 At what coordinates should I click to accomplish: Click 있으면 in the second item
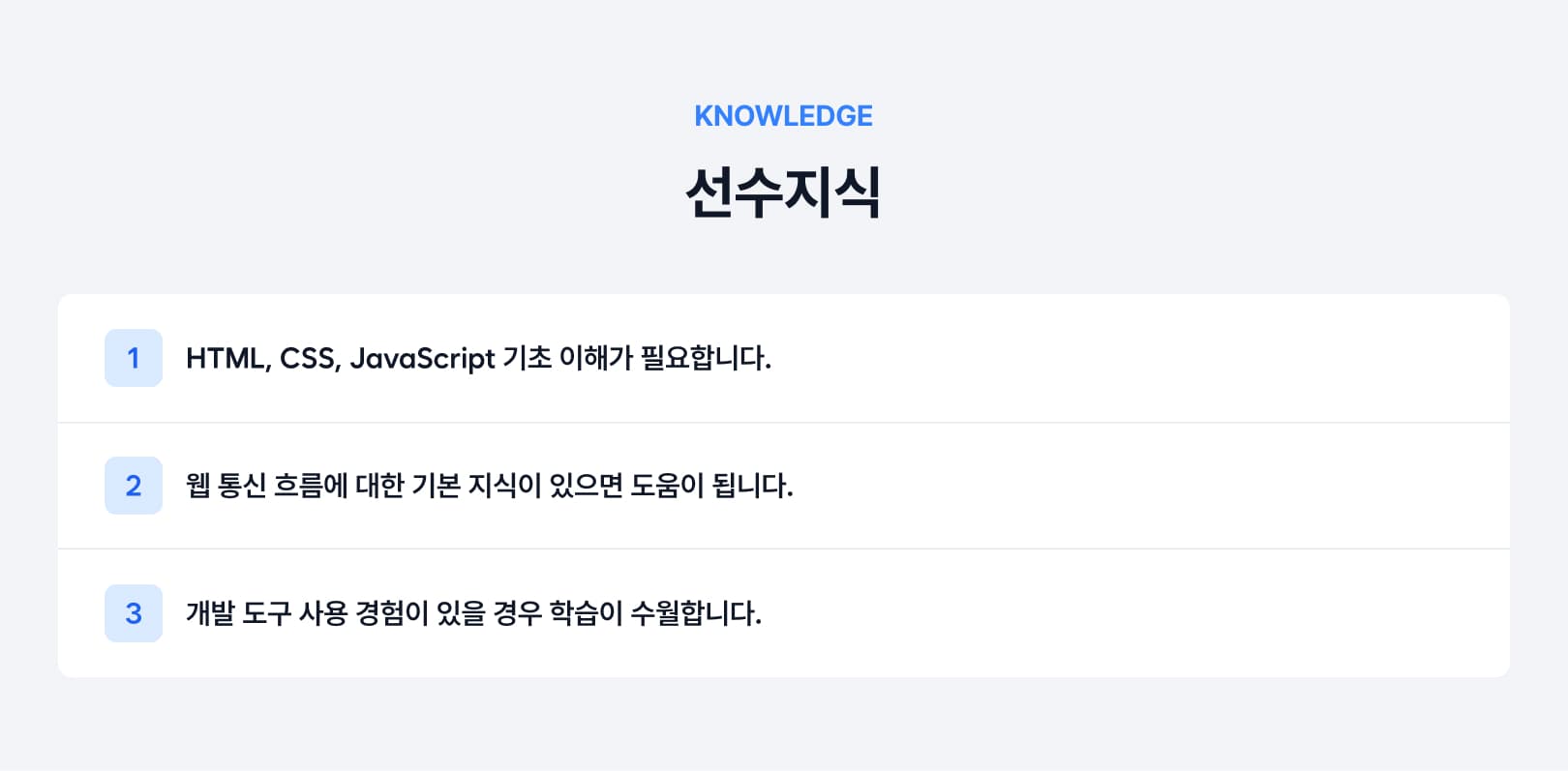pos(586,486)
